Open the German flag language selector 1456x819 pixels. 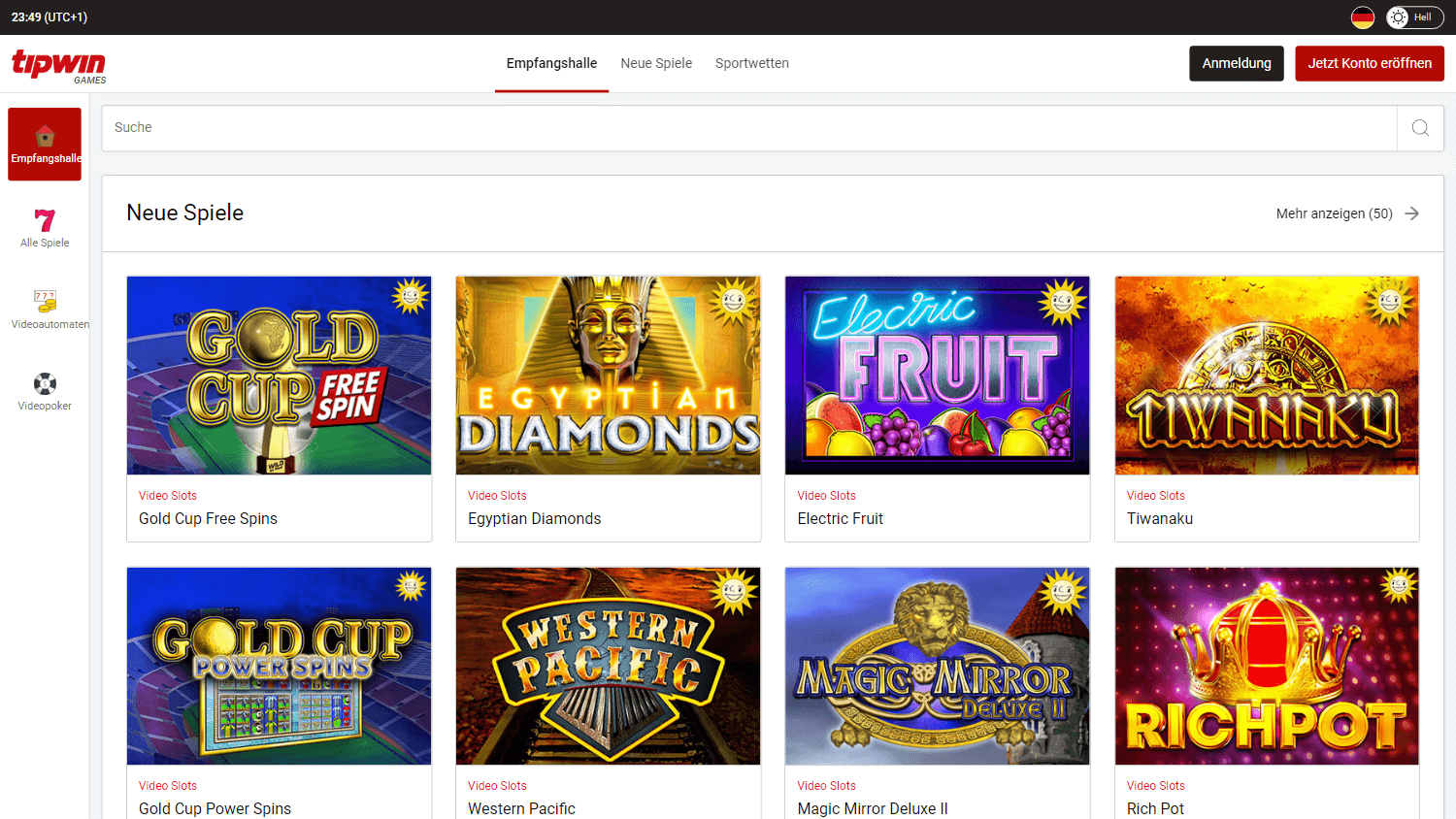(x=1363, y=17)
